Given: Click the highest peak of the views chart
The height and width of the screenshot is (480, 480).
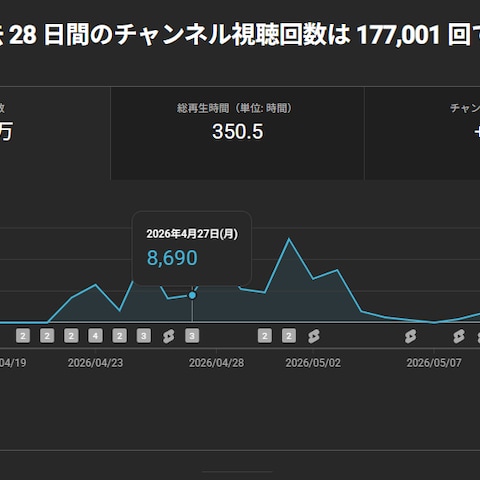Looking at the screenshot, I should (289, 239).
